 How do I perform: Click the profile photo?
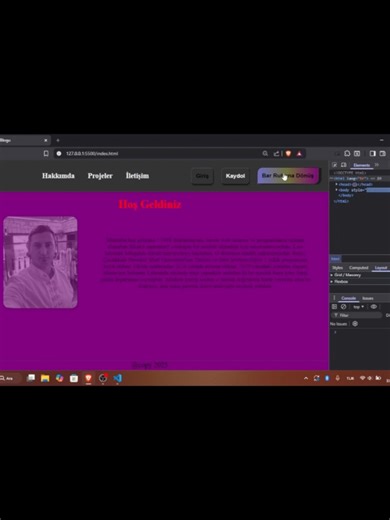pyautogui.click(x=40, y=262)
